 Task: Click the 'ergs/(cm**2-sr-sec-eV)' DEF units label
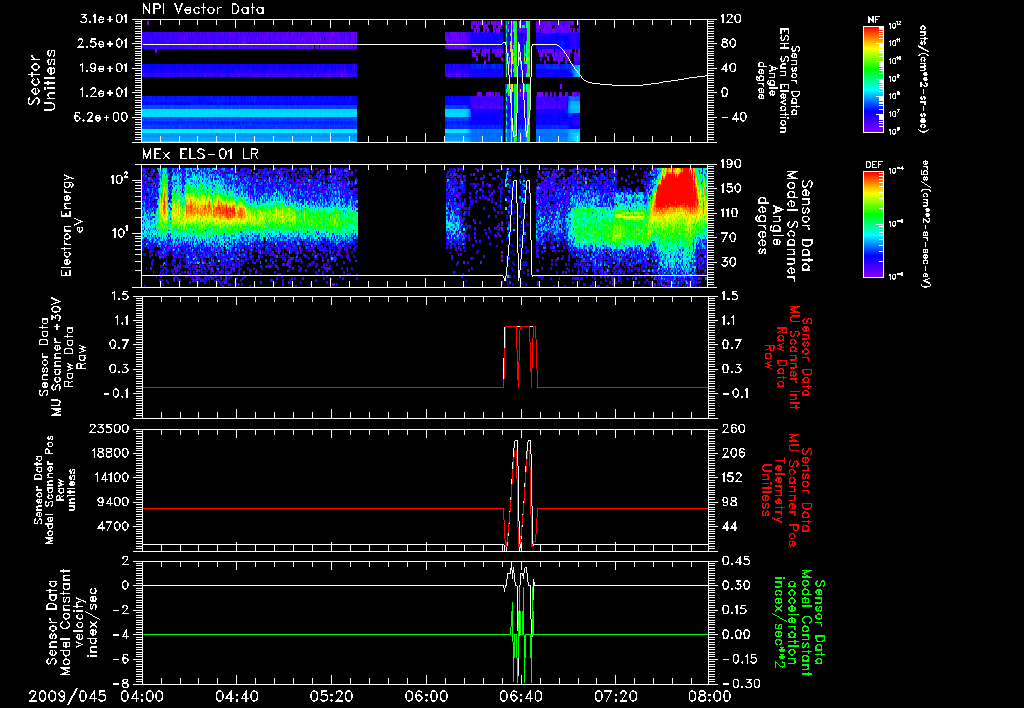coord(925,224)
